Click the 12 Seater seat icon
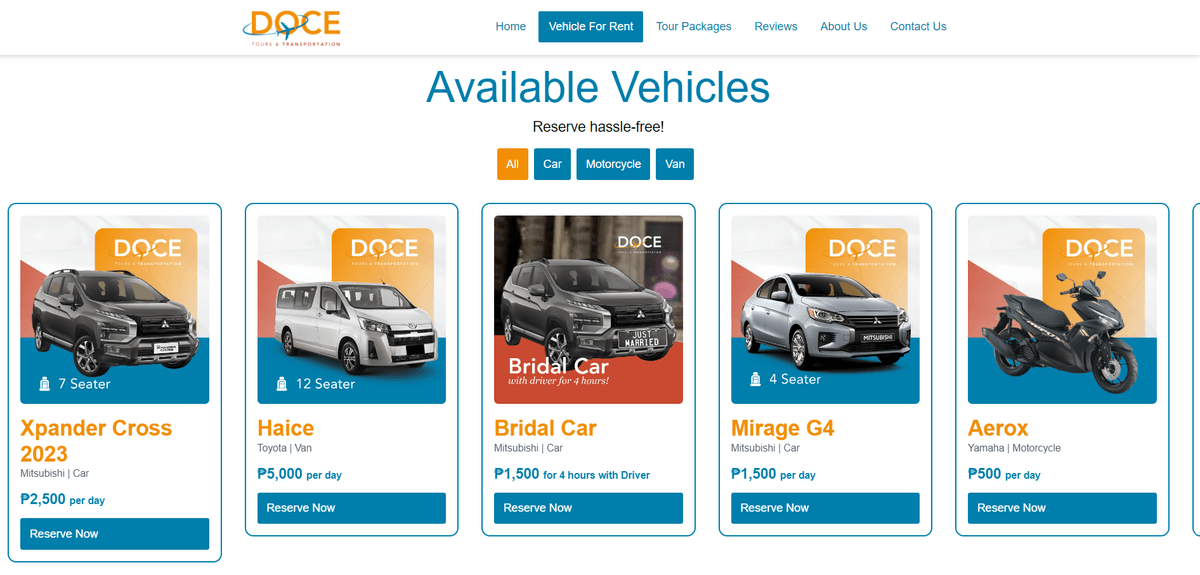 click(282, 384)
